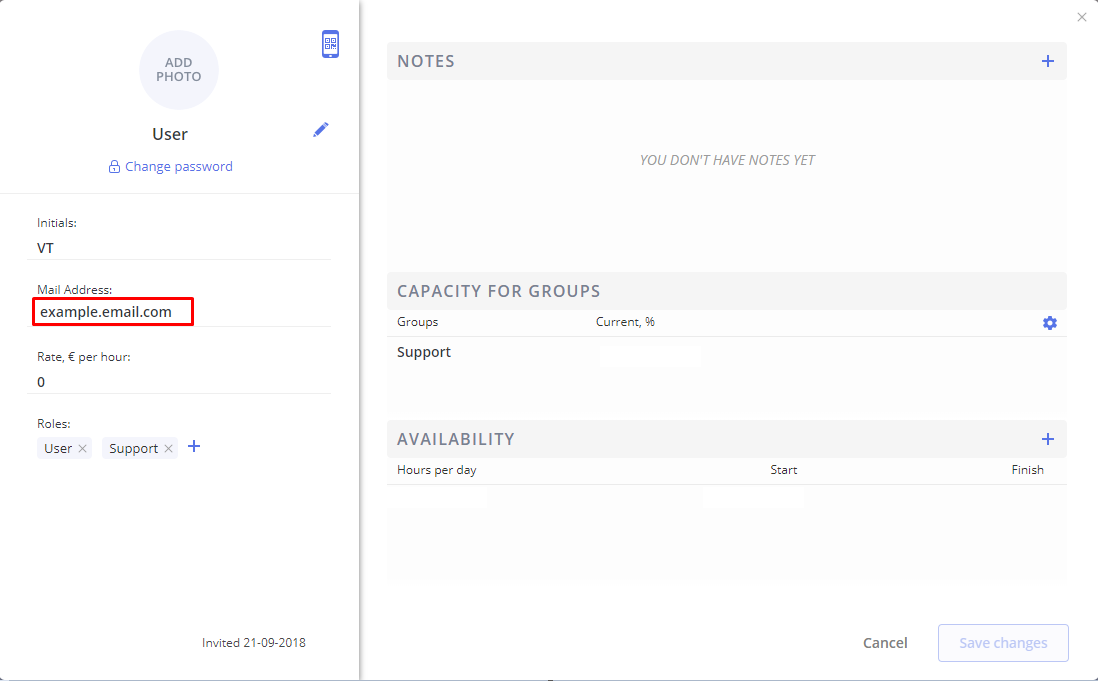This screenshot has width=1098, height=681.
Task: Click the Start column header
Action: click(784, 470)
